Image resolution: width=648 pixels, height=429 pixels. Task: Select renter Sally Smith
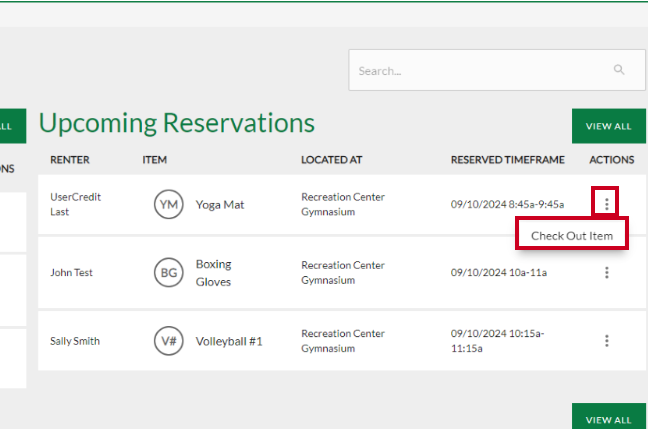pyautogui.click(x=75, y=341)
